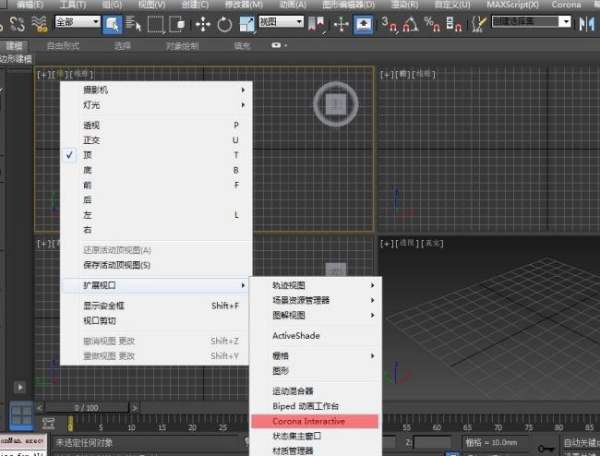The image size is (600, 456).
Task: Choose 运动混合器 in the submenu
Action: click(316, 391)
